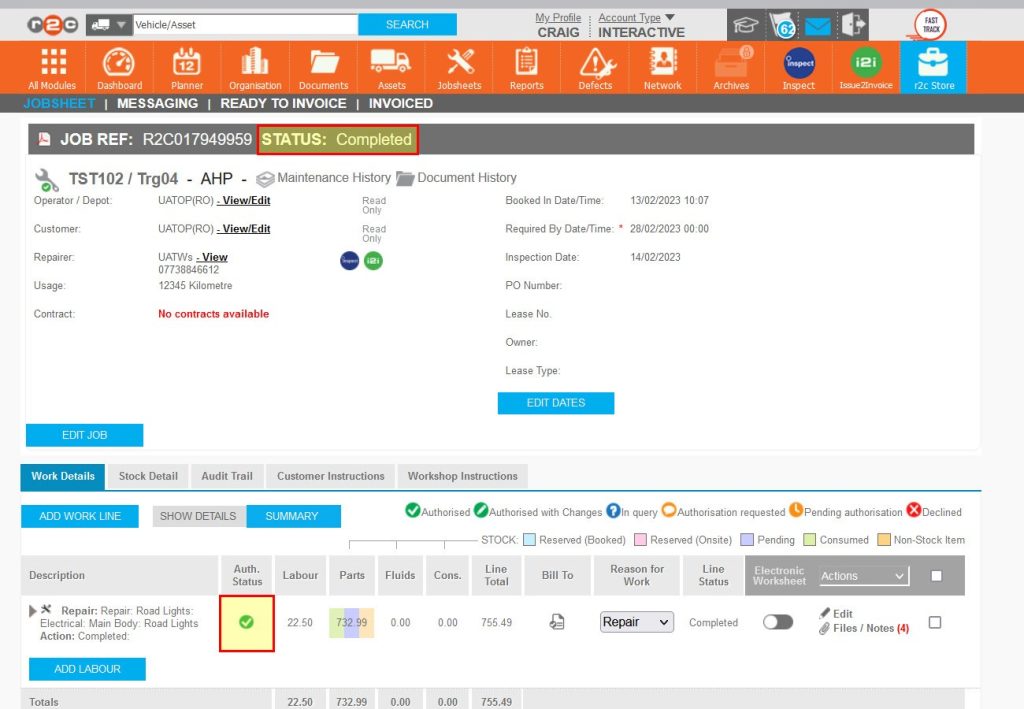Image resolution: width=1024 pixels, height=709 pixels.
Task: Open the Ready To Invoice menu item
Action: pos(283,103)
